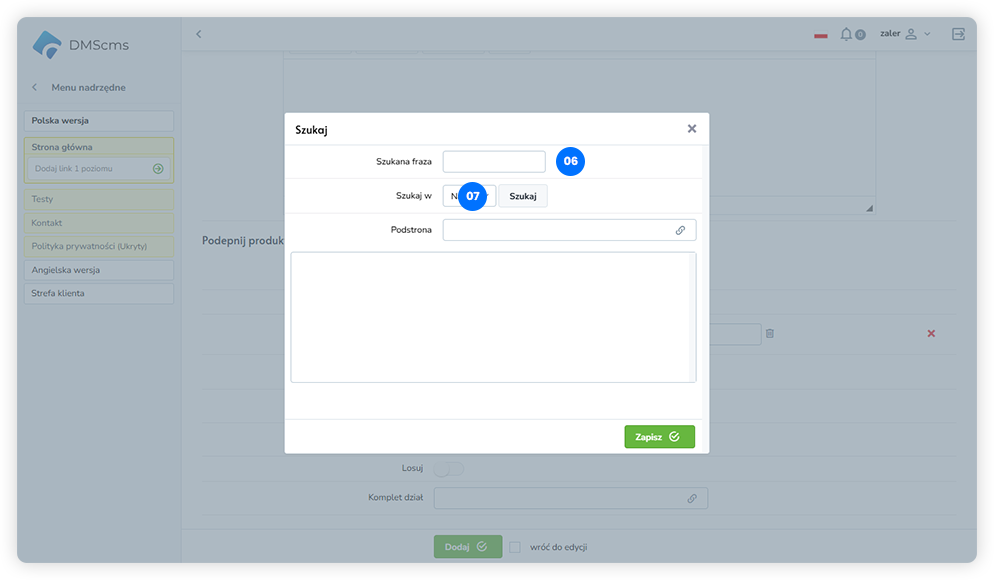Collapse sidebar with the top-bar back arrow
This screenshot has height=580, width=994.
pos(198,34)
